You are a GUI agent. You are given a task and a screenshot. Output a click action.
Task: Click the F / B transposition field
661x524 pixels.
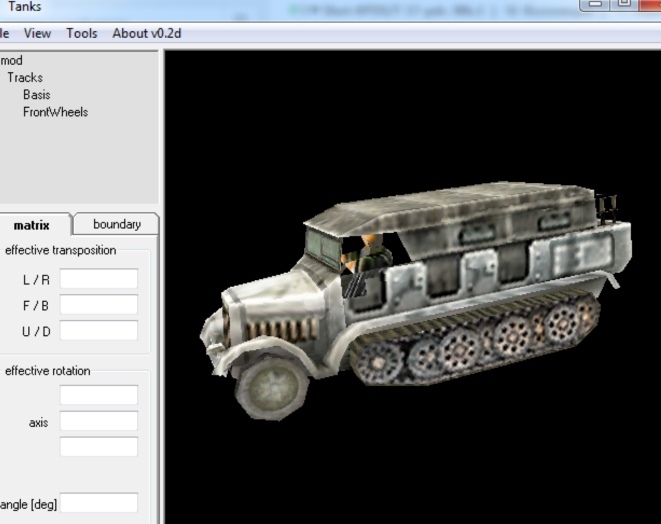click(99, 304)
